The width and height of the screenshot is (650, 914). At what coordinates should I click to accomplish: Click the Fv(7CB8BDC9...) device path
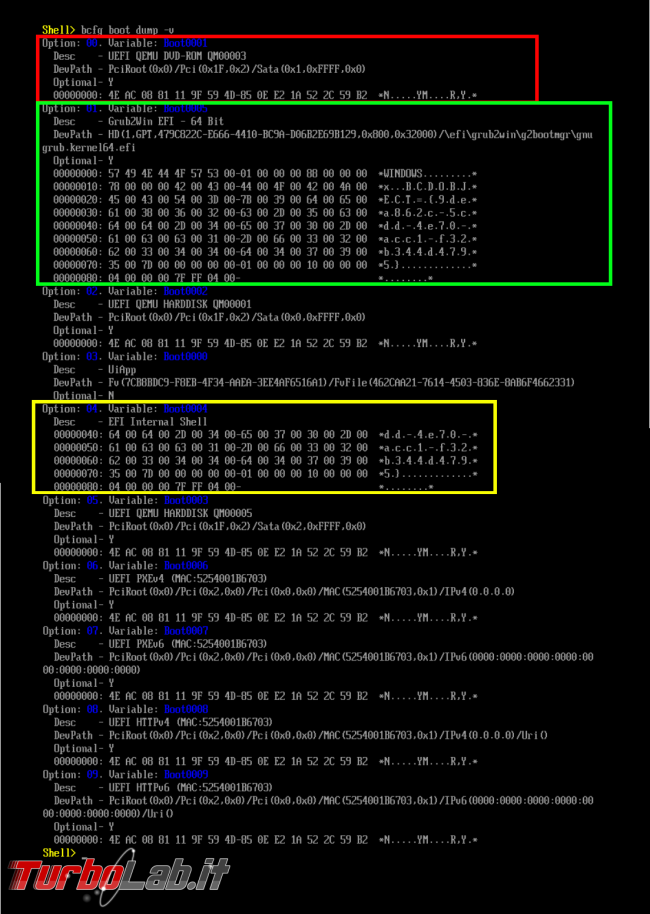click(341, 382)
